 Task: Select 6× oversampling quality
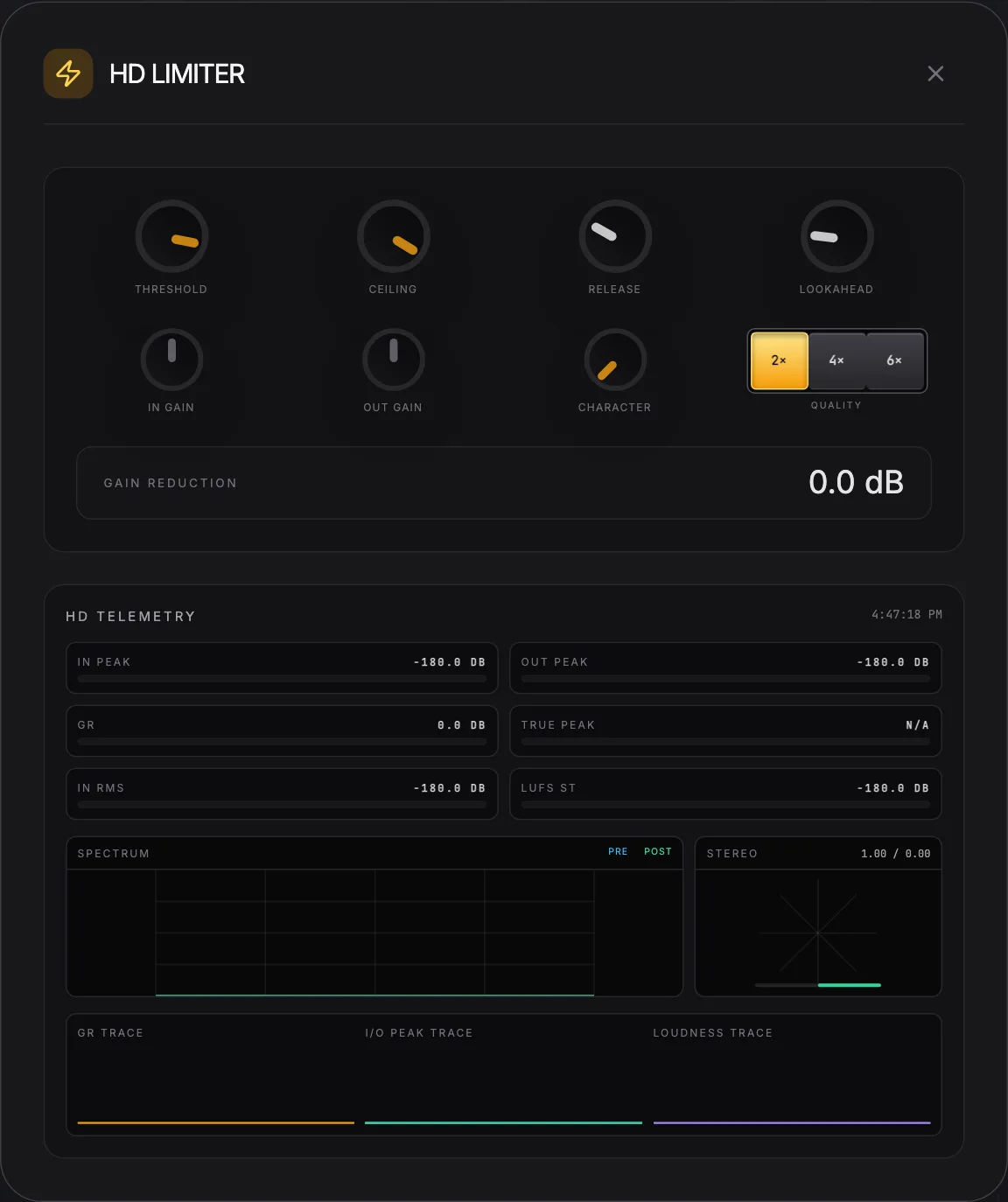click(894, 360)
